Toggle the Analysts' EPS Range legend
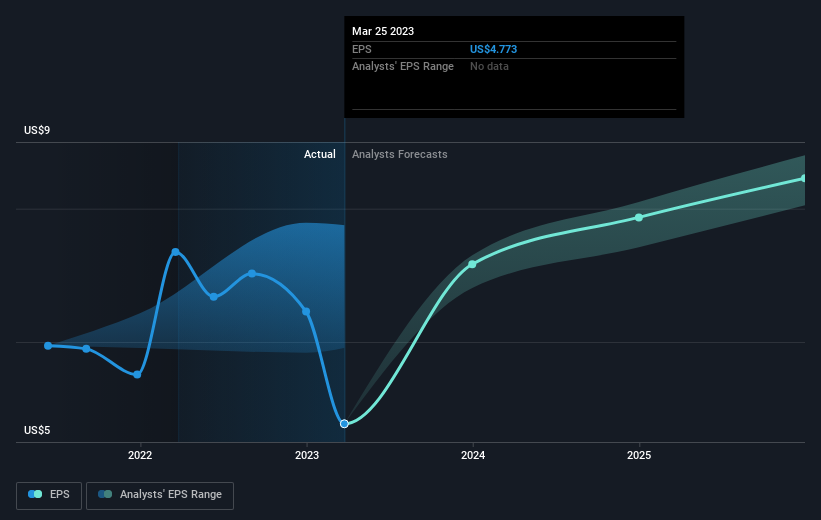 click(x=160, y=495)
